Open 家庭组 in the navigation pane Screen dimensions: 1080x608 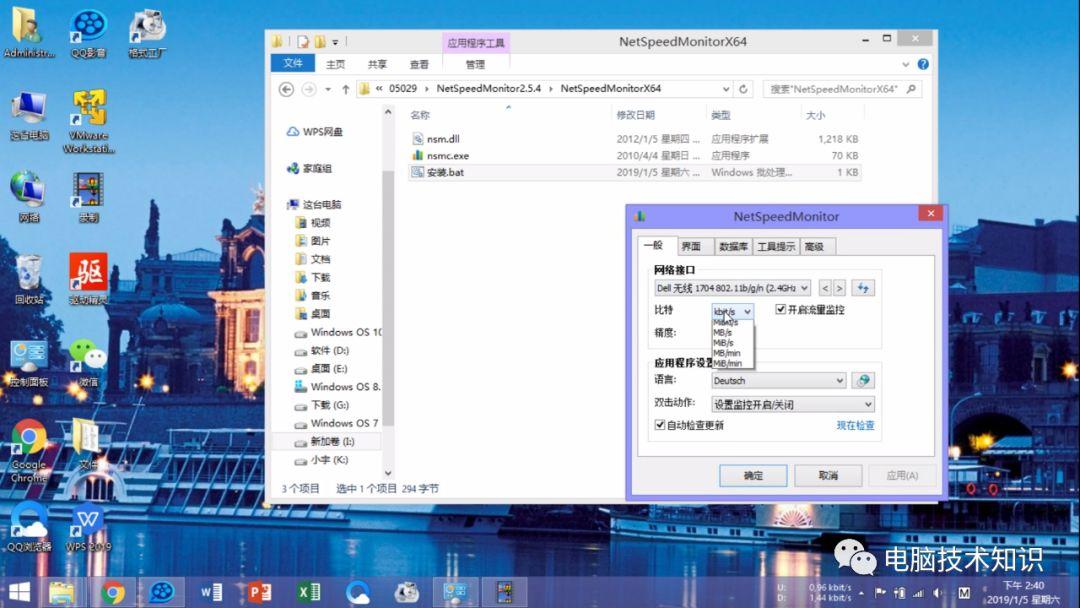317,168
